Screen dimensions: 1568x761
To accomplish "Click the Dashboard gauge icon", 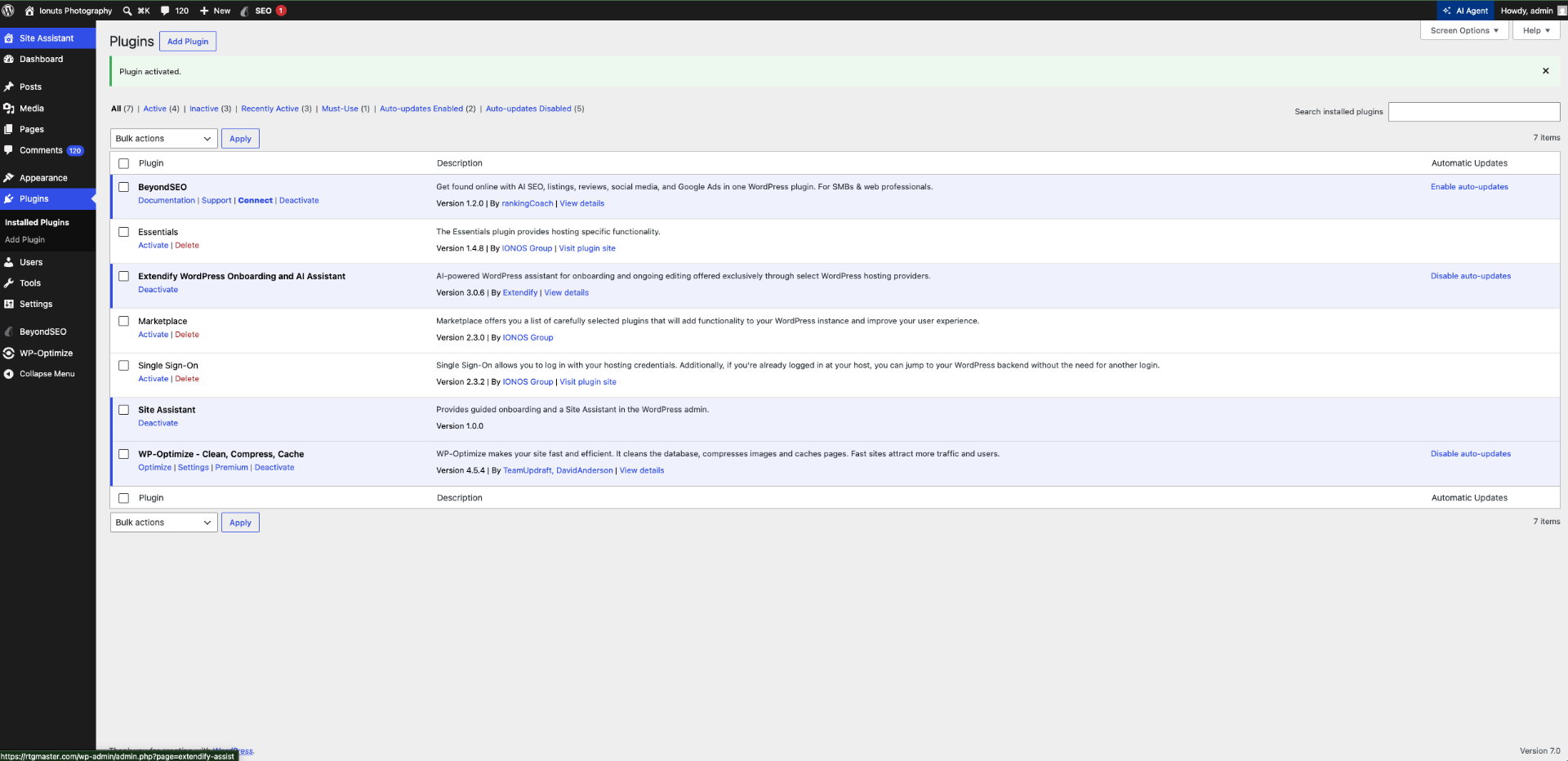I will tap(9, 60).
